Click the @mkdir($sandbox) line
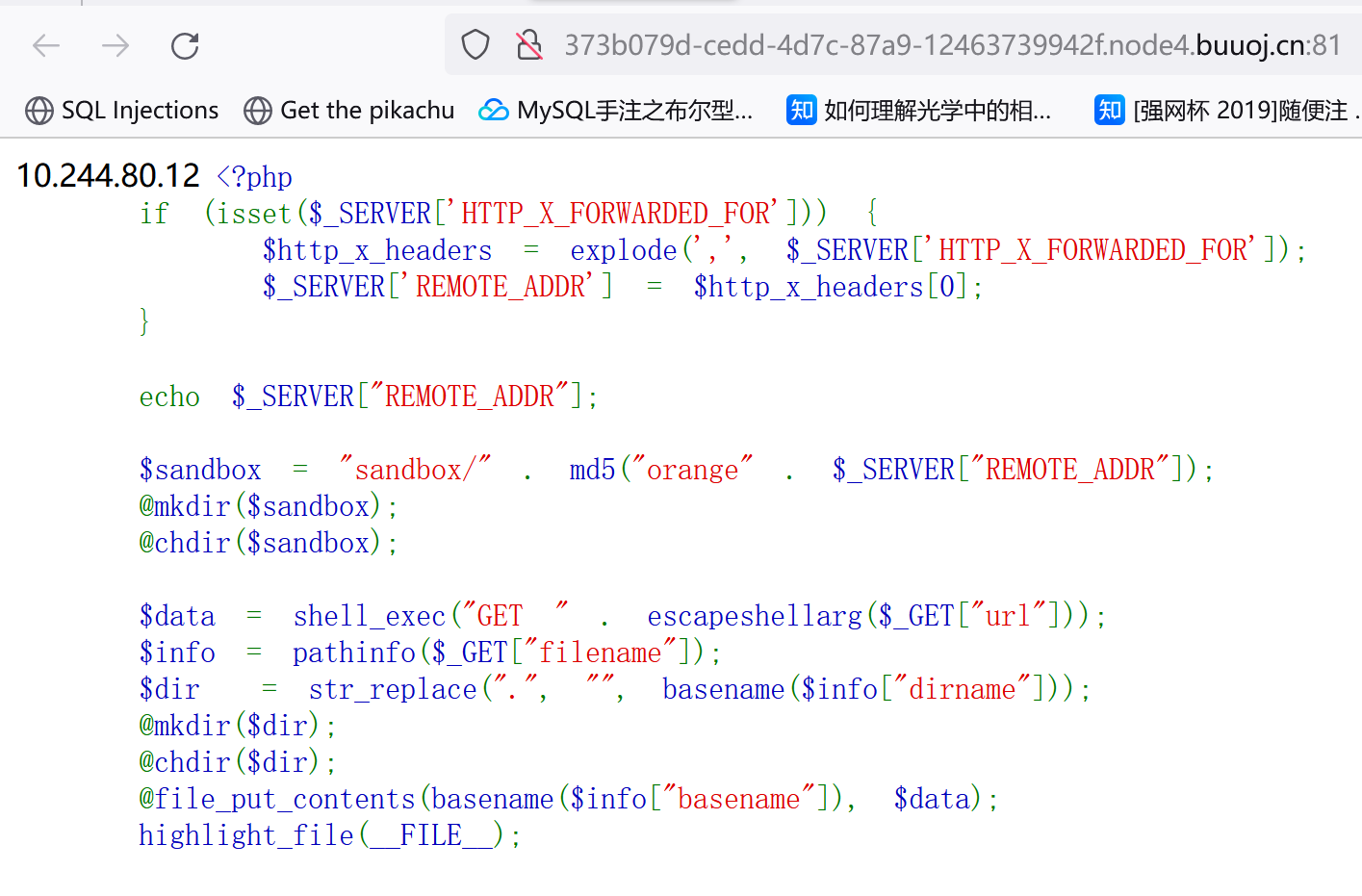This screenshot has height=896, width=1362. pos(269,506)
